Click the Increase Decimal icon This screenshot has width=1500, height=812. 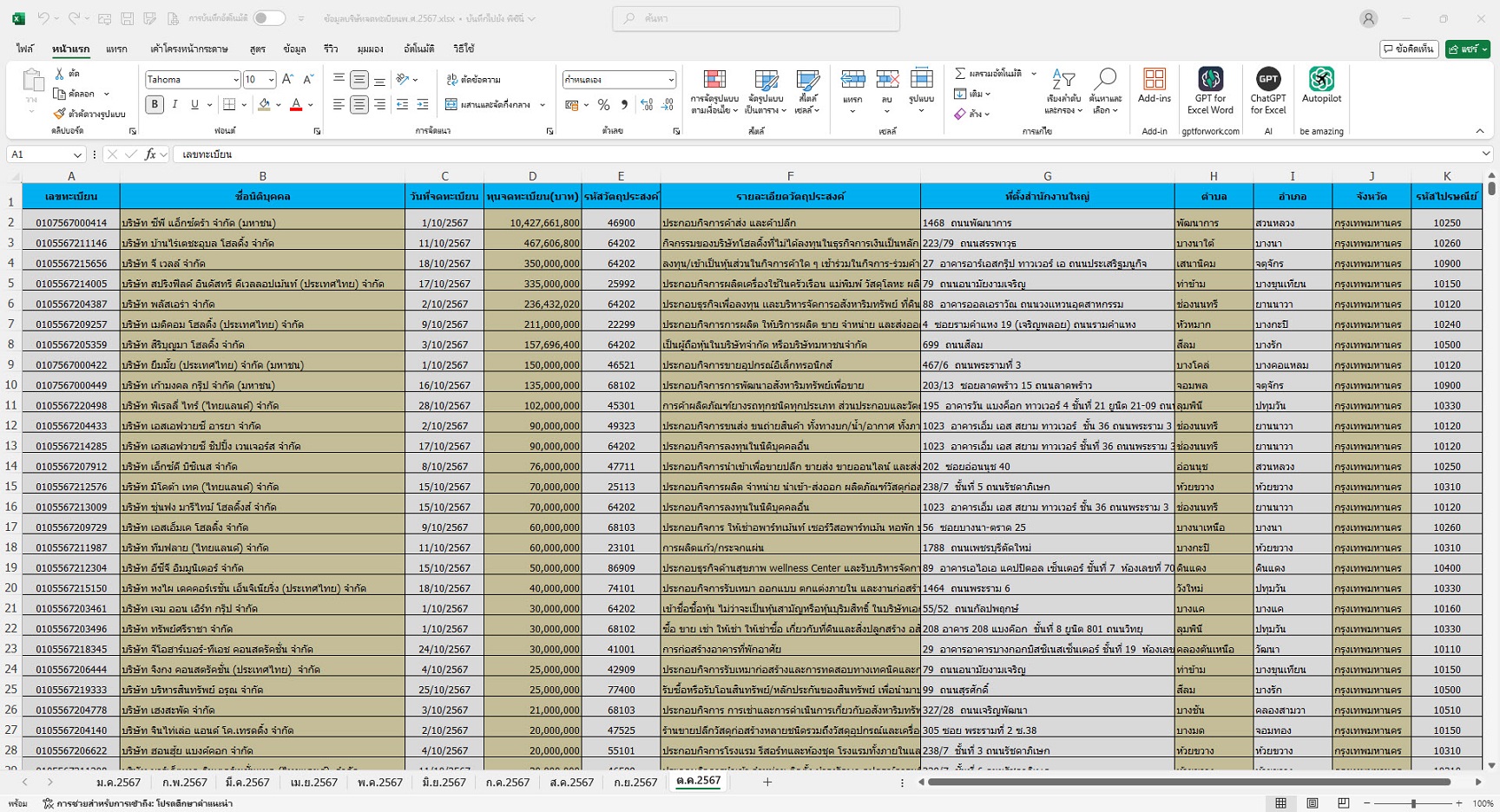[647, 105]
